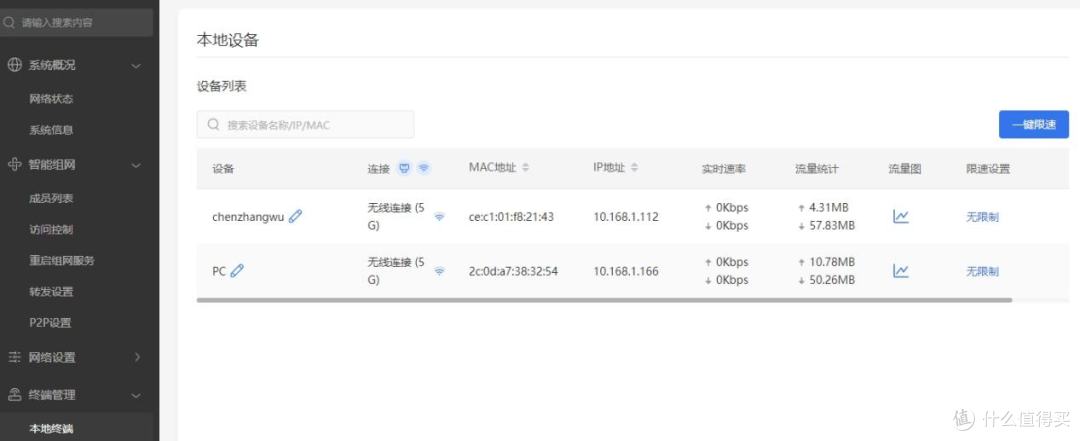
Task: Click 无限制 link for chenzhangwu
Action: point(982,216)
